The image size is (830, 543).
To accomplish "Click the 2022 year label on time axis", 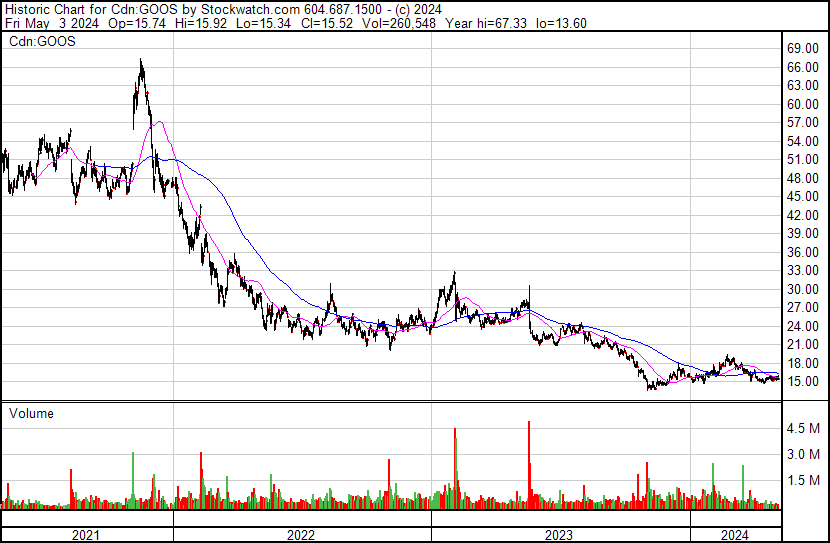I will (x=301, y=535).
